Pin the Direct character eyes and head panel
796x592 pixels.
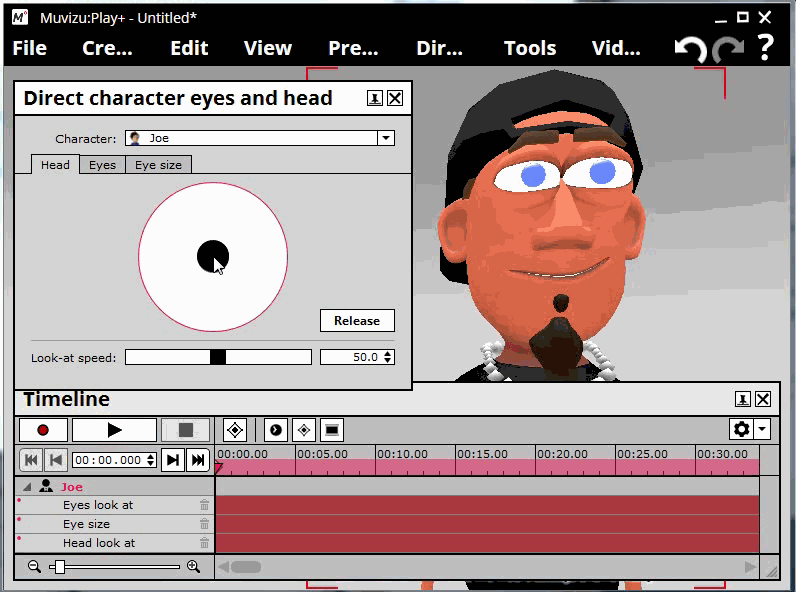pos(375,98)
